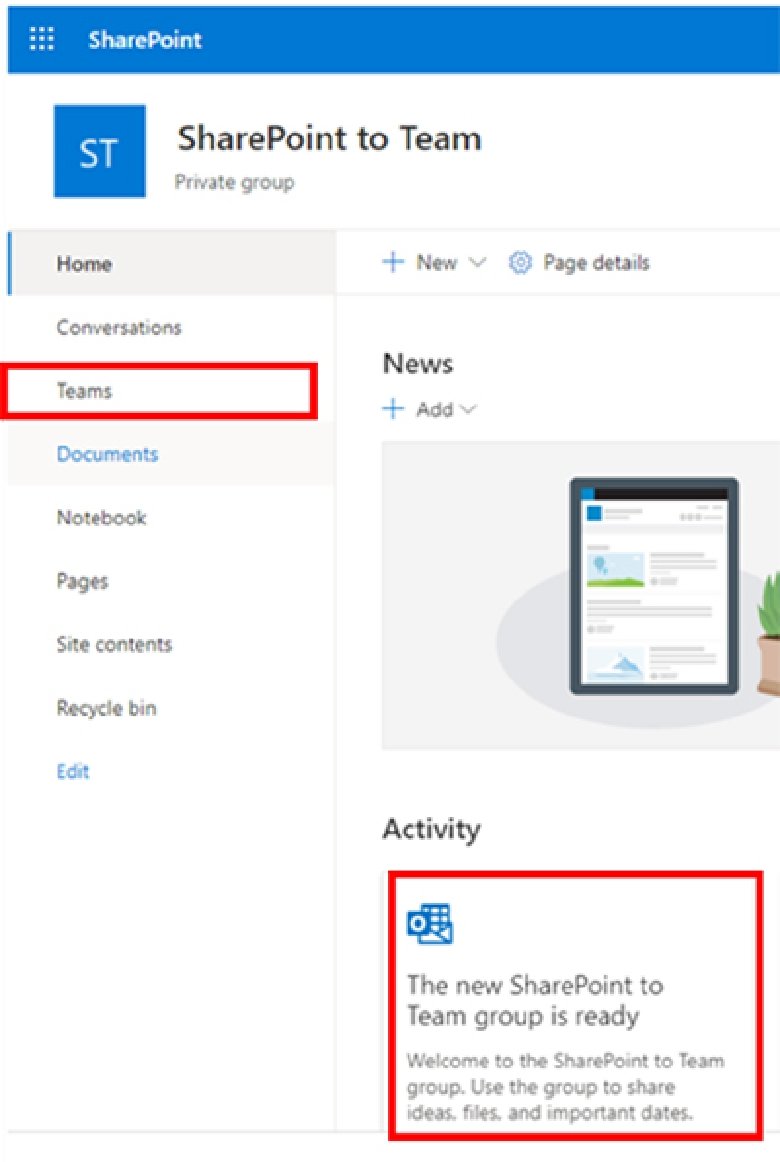This screenshot has height=1162, width=780.
Task: Click the plus icon under News
Action: 394,409
